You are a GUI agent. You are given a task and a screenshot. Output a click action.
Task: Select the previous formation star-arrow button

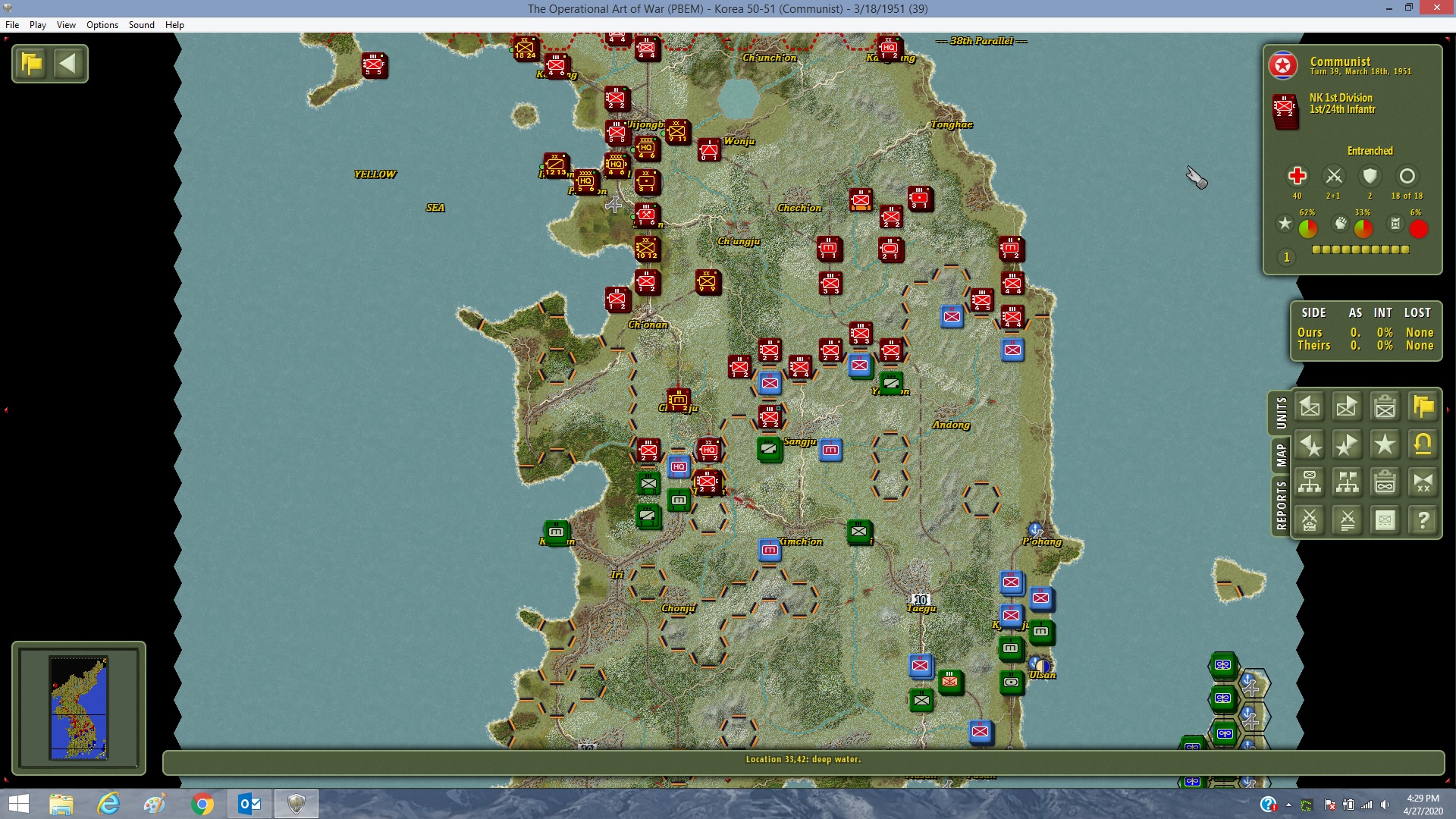pos(1310,445)
